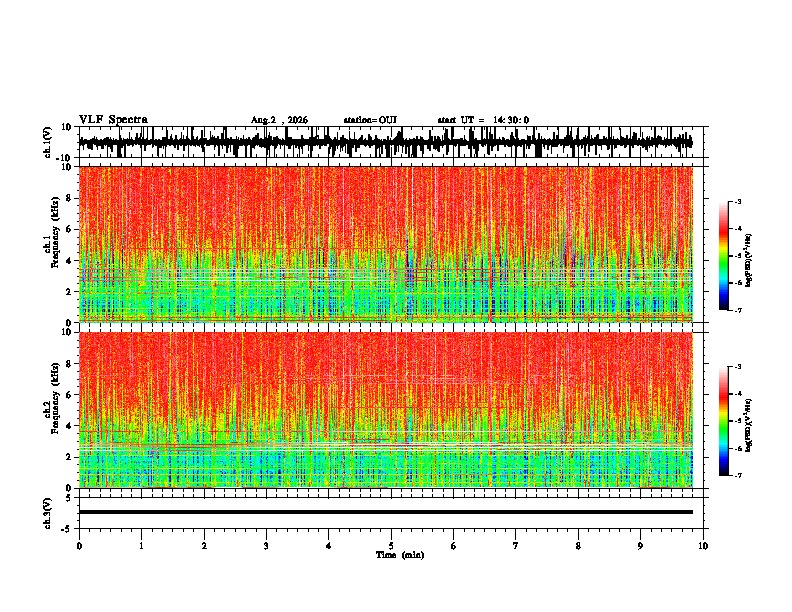Click the log(PSD) label beside ch.2 colorbar
792x612 pixels.
(x=748, y=425)
